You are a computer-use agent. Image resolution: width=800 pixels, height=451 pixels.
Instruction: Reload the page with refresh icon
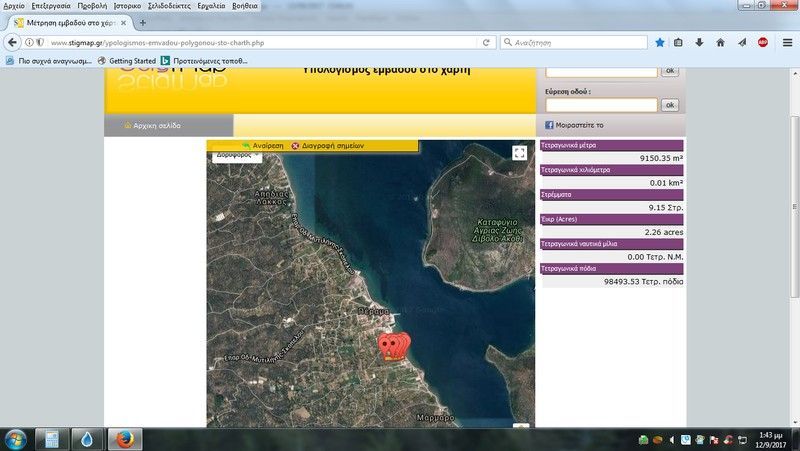click(486, 43)
